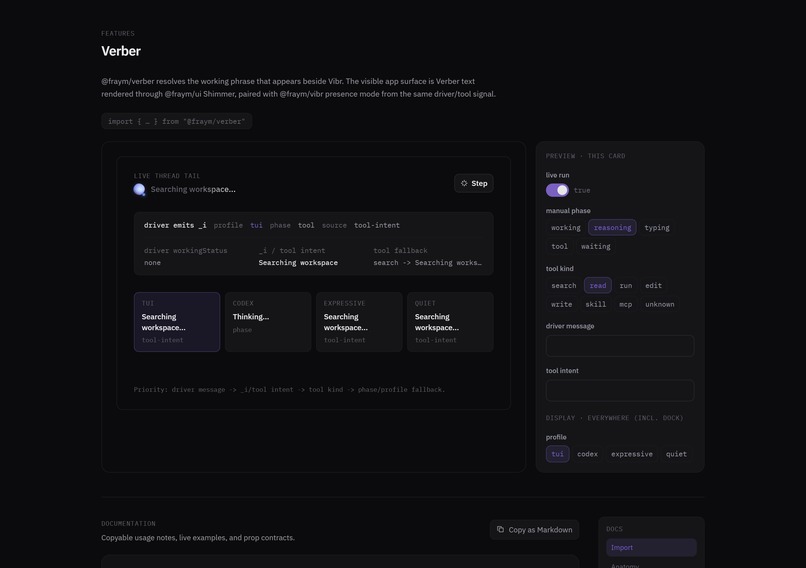Select the EXPRESSIVE profile card

[x=359, y=322]
